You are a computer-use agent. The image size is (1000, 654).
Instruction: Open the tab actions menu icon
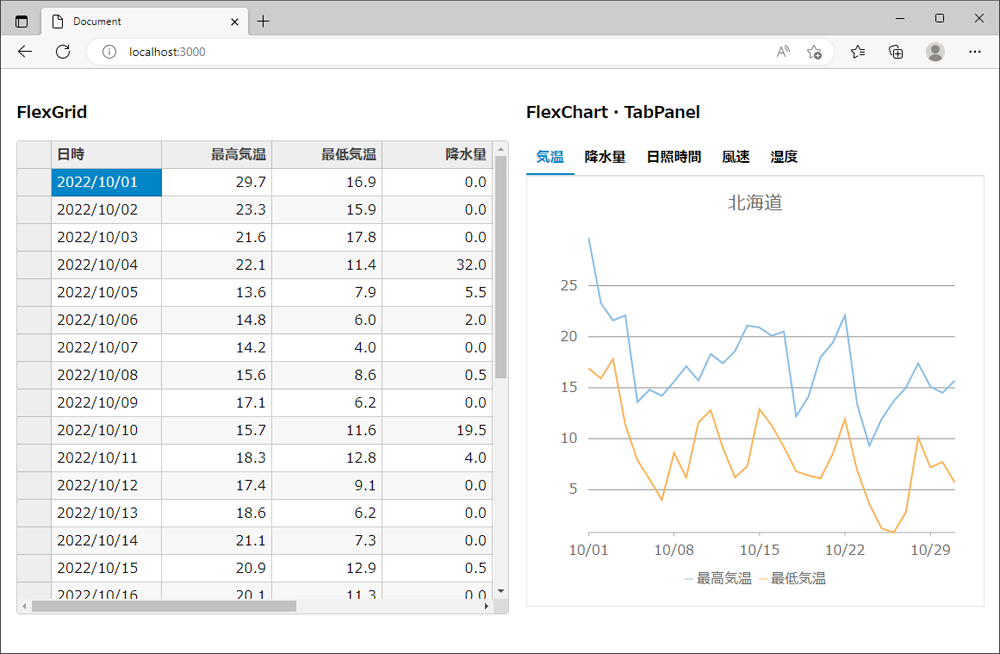pyautogui.click(x=22, y=21)
